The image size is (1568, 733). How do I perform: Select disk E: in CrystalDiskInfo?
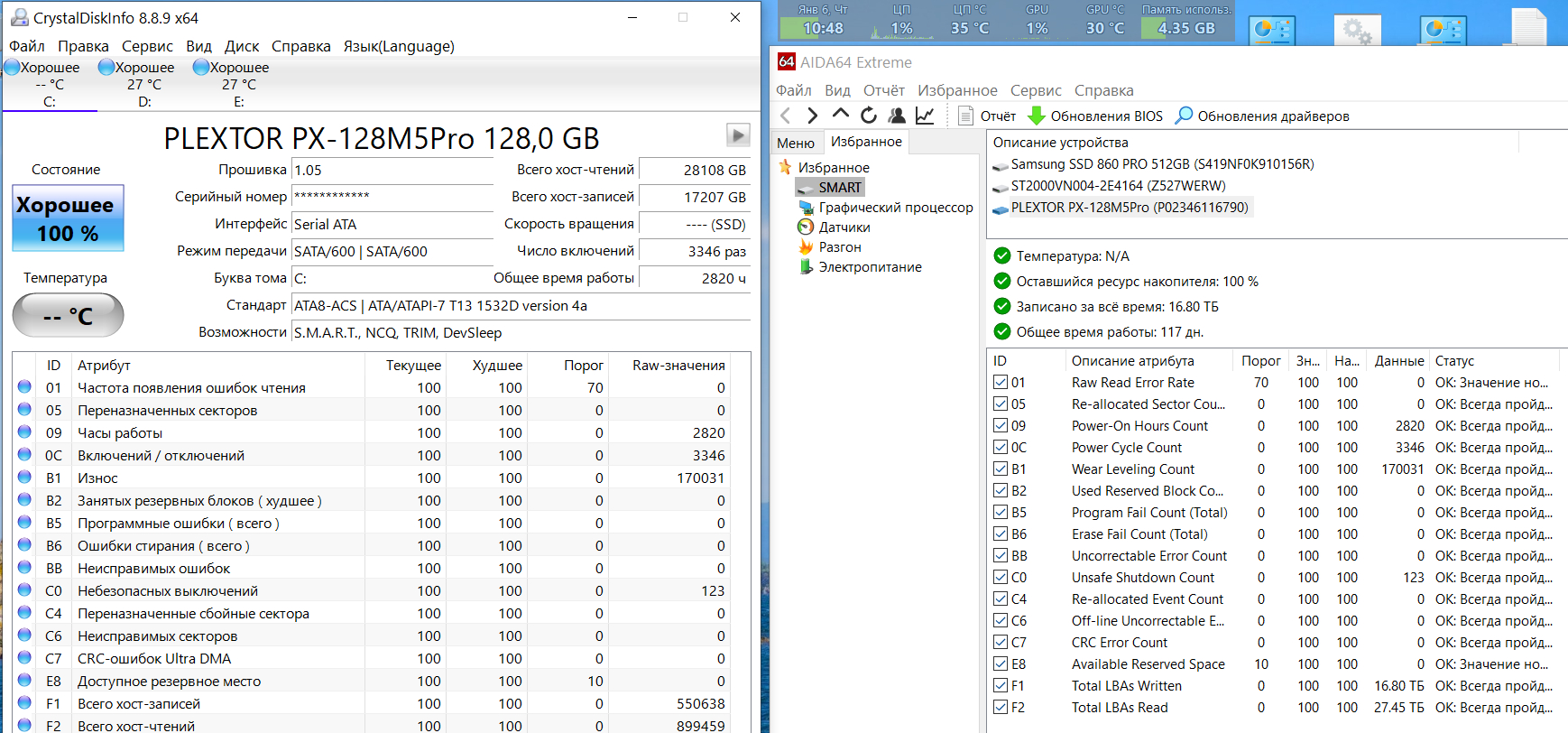pyautogui.click(x=239, y=84)
